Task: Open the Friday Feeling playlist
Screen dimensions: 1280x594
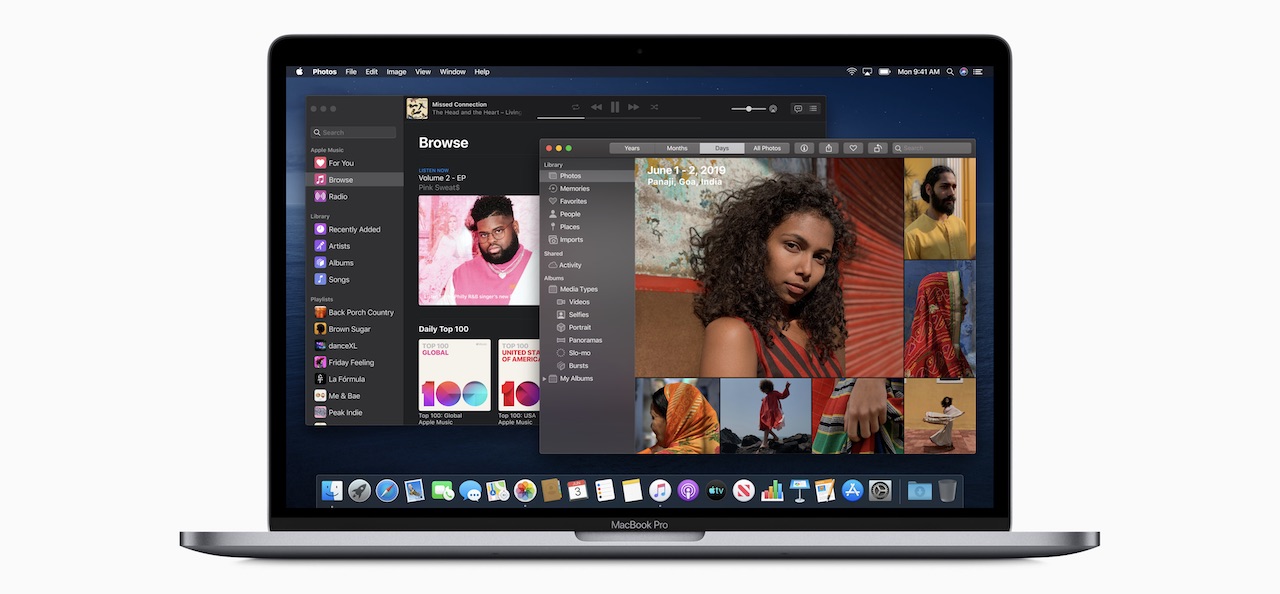Action: (x=357, y=362)
